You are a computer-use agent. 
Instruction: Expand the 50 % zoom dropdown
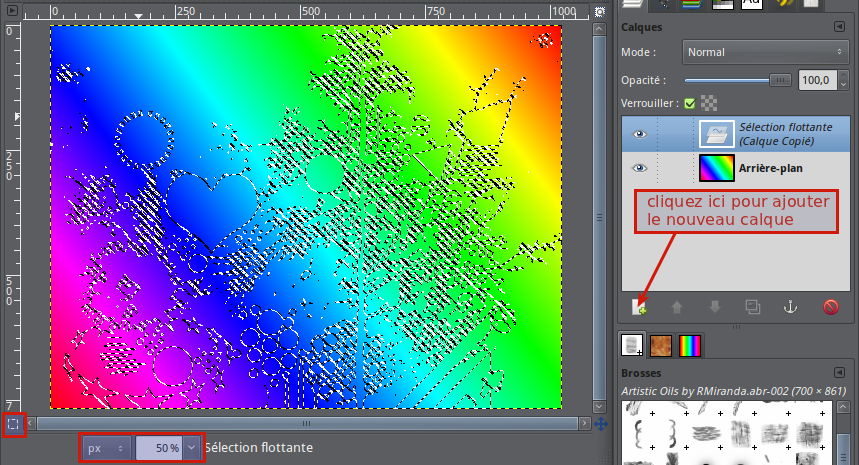coord(189,448)
